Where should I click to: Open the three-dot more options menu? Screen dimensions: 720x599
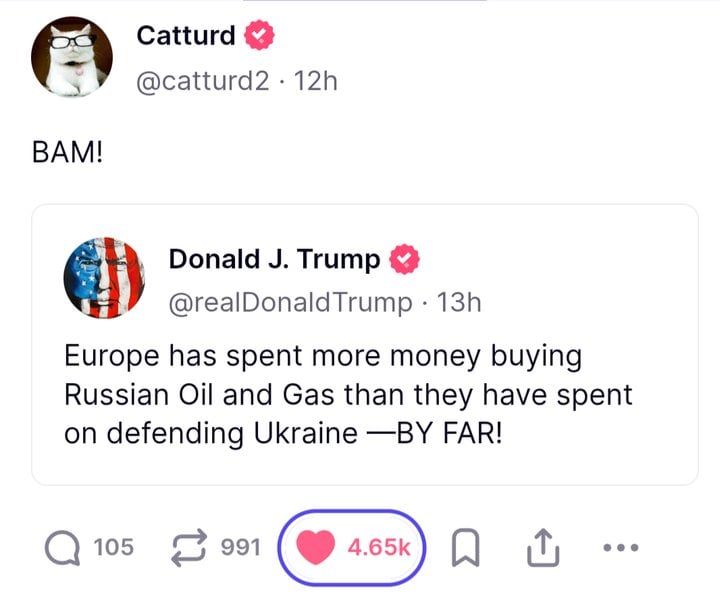(620, 546)
